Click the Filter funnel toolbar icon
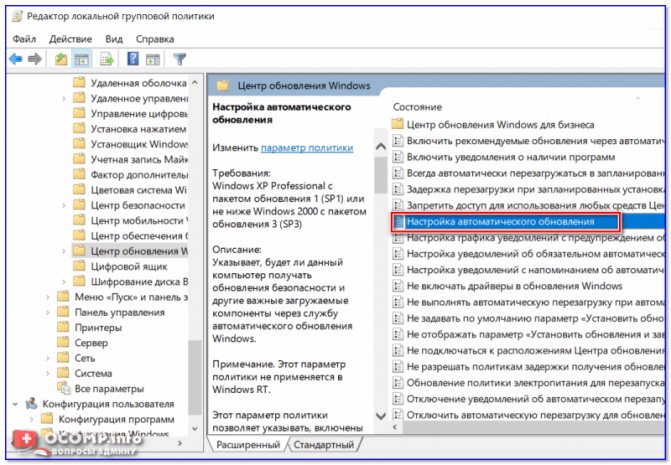The image size is (671, 465). coord(179,59)
